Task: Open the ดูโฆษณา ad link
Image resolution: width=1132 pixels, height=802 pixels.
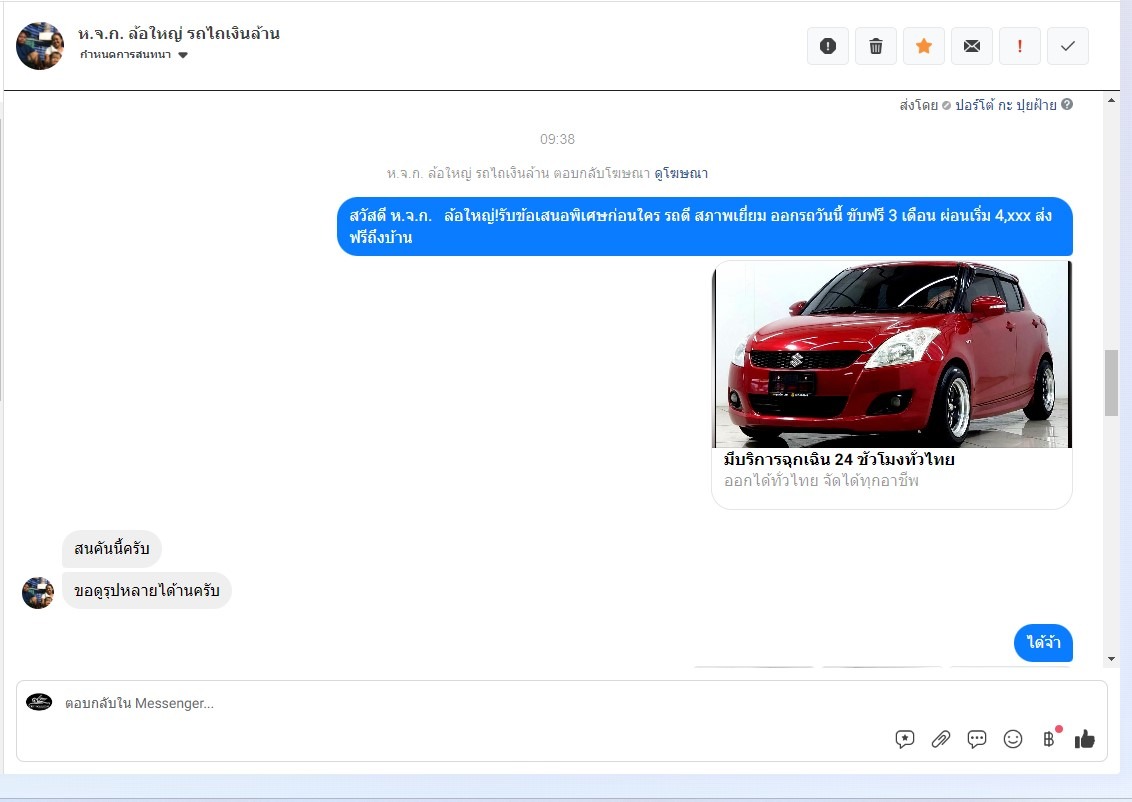Action: (681, 173)
